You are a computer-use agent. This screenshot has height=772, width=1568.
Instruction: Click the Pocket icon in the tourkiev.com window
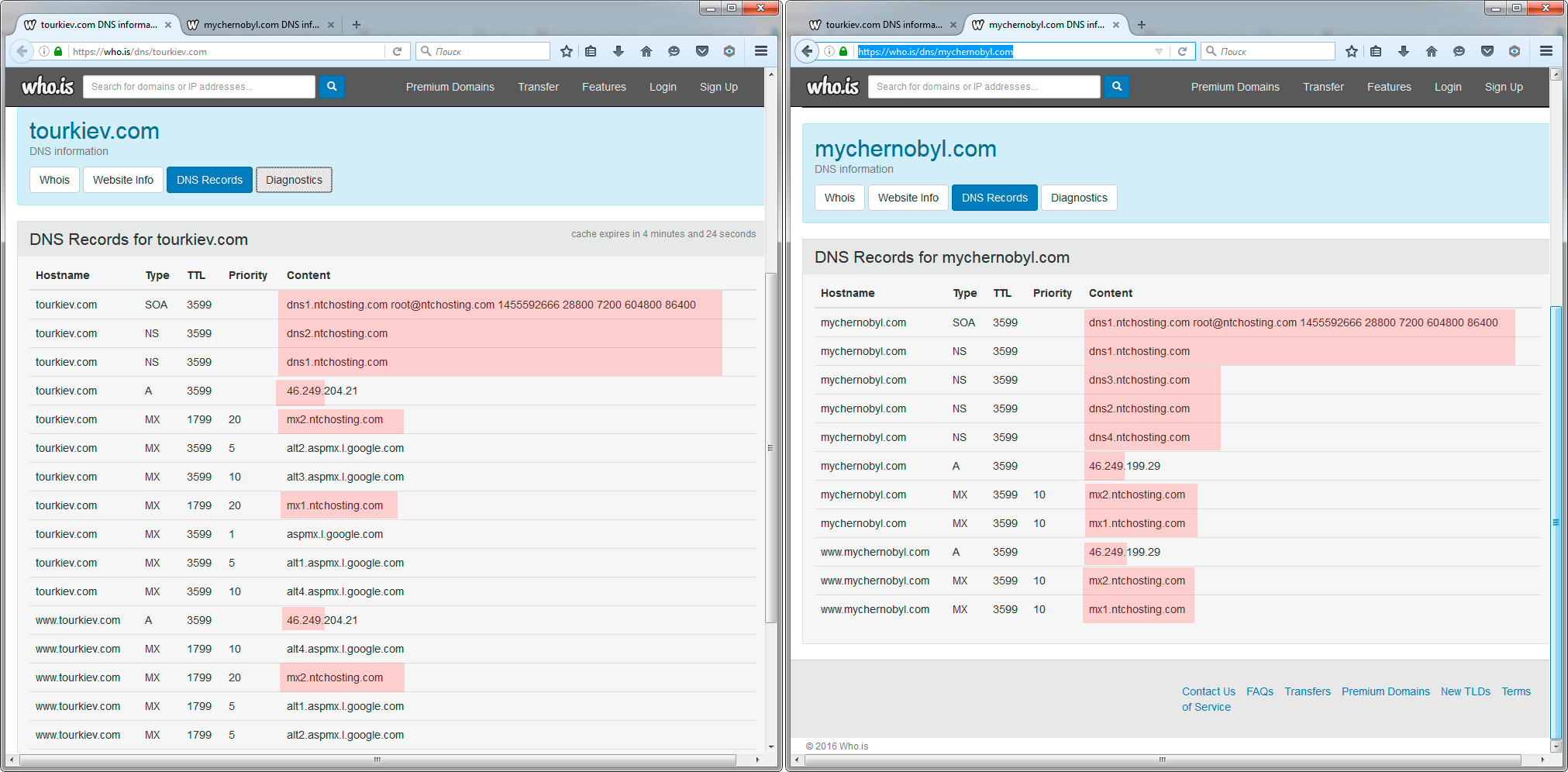pyautogui.click(x=702, y=51)
